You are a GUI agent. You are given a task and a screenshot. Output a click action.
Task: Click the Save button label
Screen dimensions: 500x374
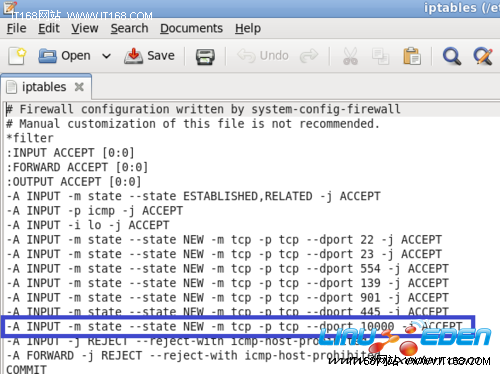[161, 56]
